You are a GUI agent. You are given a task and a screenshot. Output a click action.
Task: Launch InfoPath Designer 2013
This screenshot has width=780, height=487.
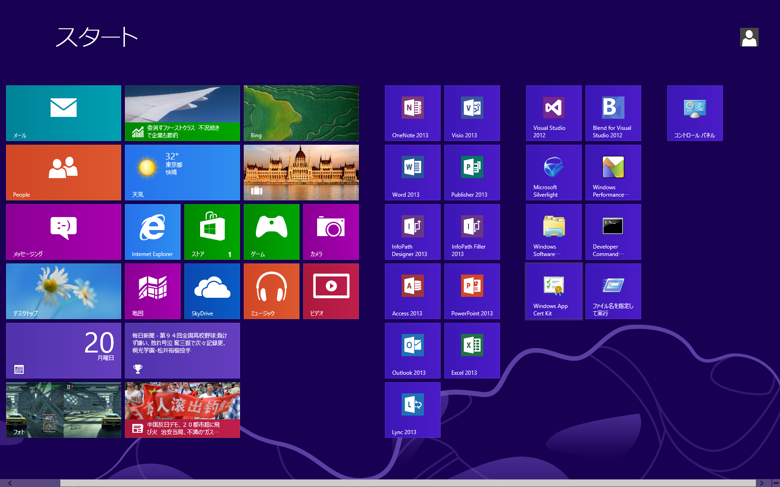coord(412,232)
